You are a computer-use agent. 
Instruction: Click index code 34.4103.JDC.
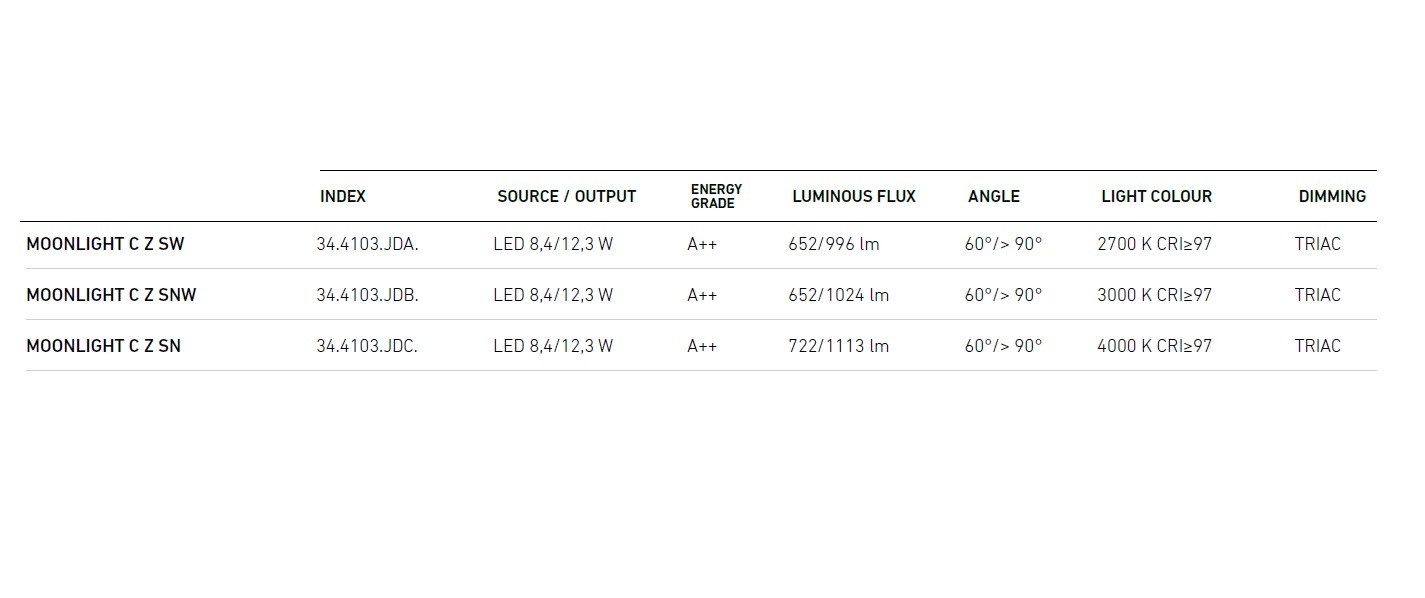(367, 346)
